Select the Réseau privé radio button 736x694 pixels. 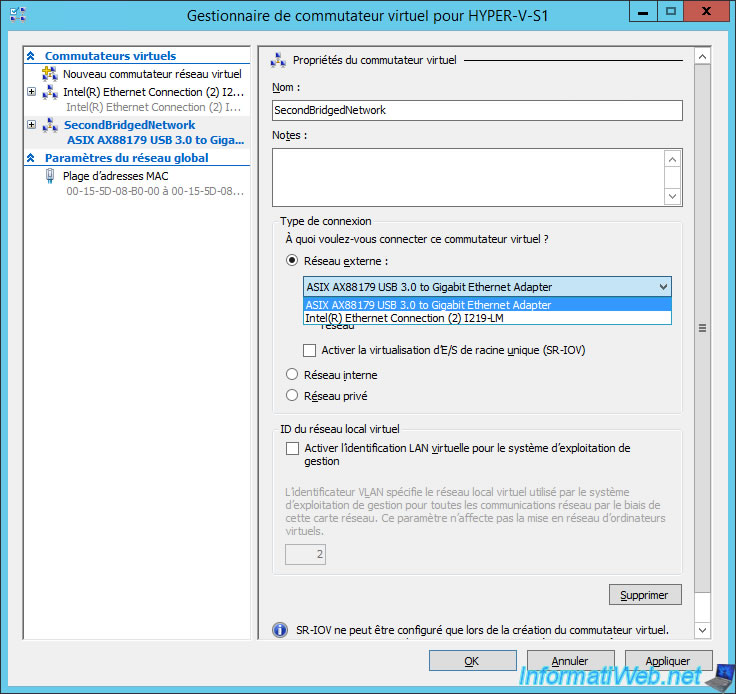pyautogui.click(x=292, y=395)
